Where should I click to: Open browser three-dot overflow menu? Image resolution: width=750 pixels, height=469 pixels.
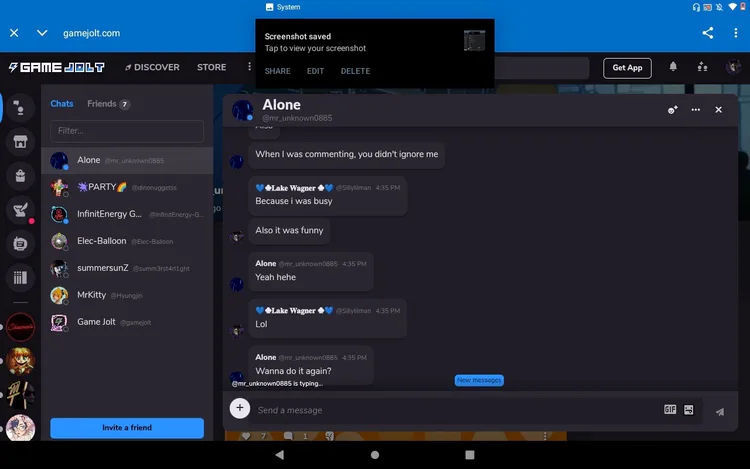(735, 33)
